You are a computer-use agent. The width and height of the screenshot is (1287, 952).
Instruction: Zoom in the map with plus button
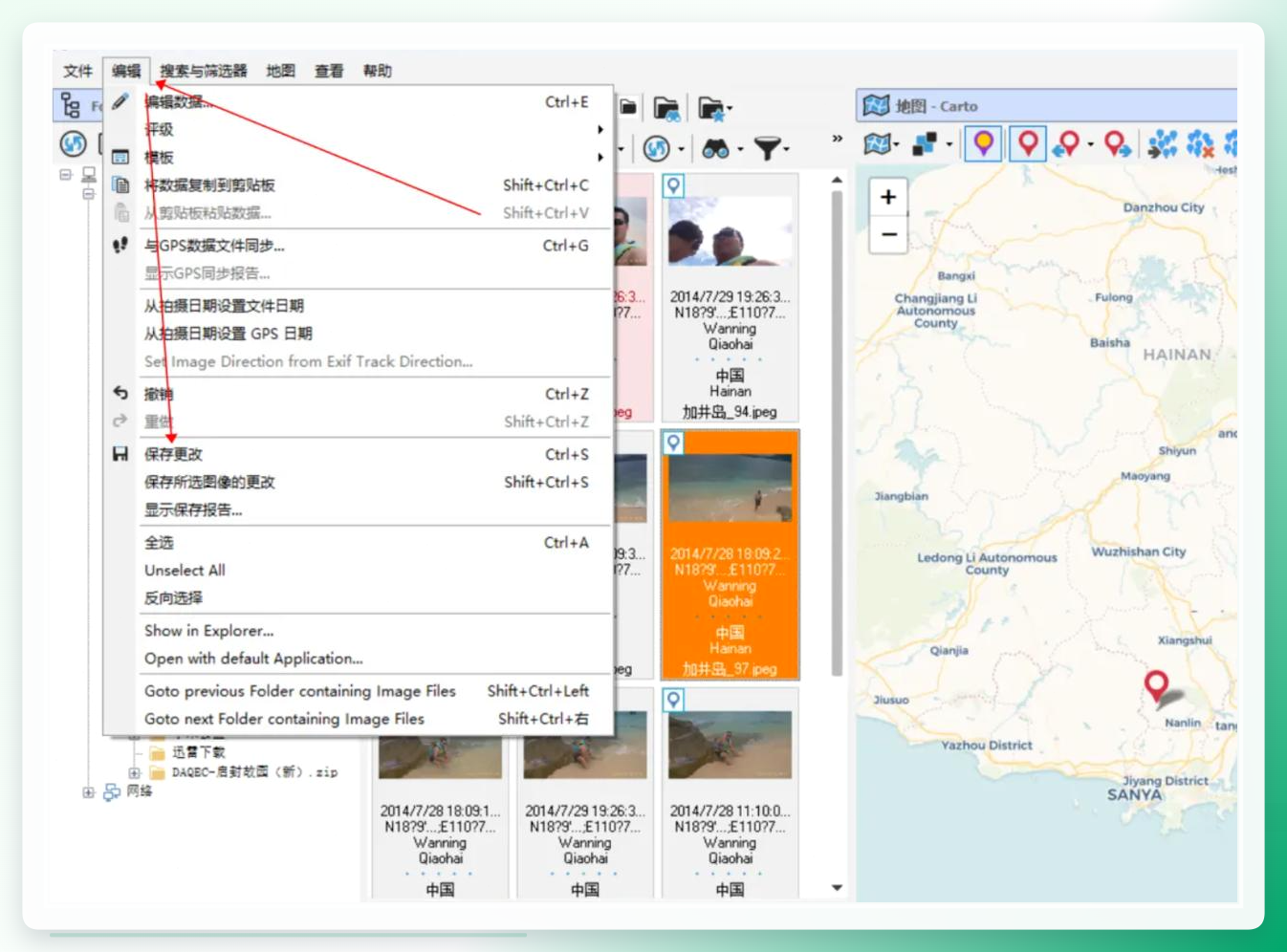888,197
